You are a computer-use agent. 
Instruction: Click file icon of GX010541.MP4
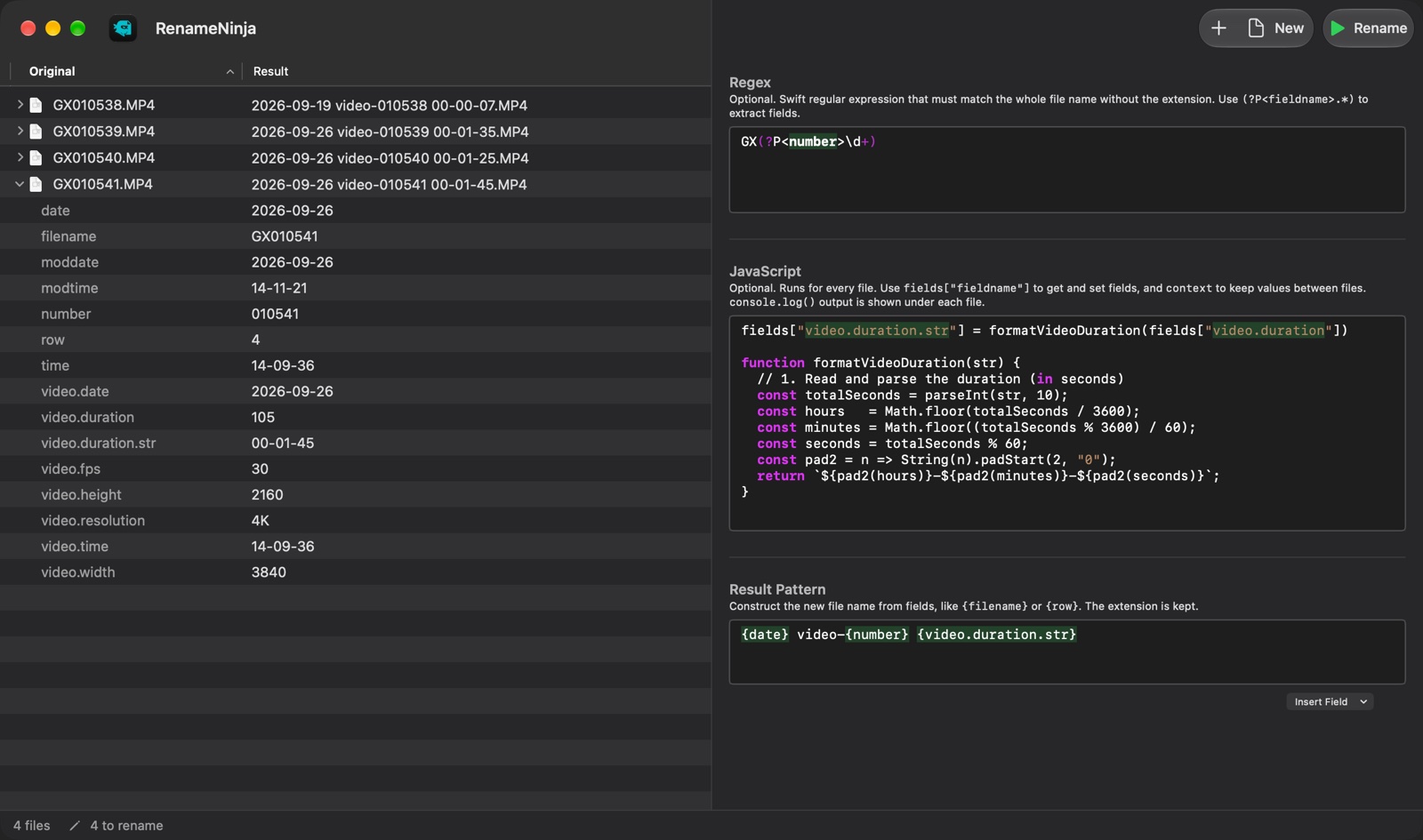(x=36, y=184)
